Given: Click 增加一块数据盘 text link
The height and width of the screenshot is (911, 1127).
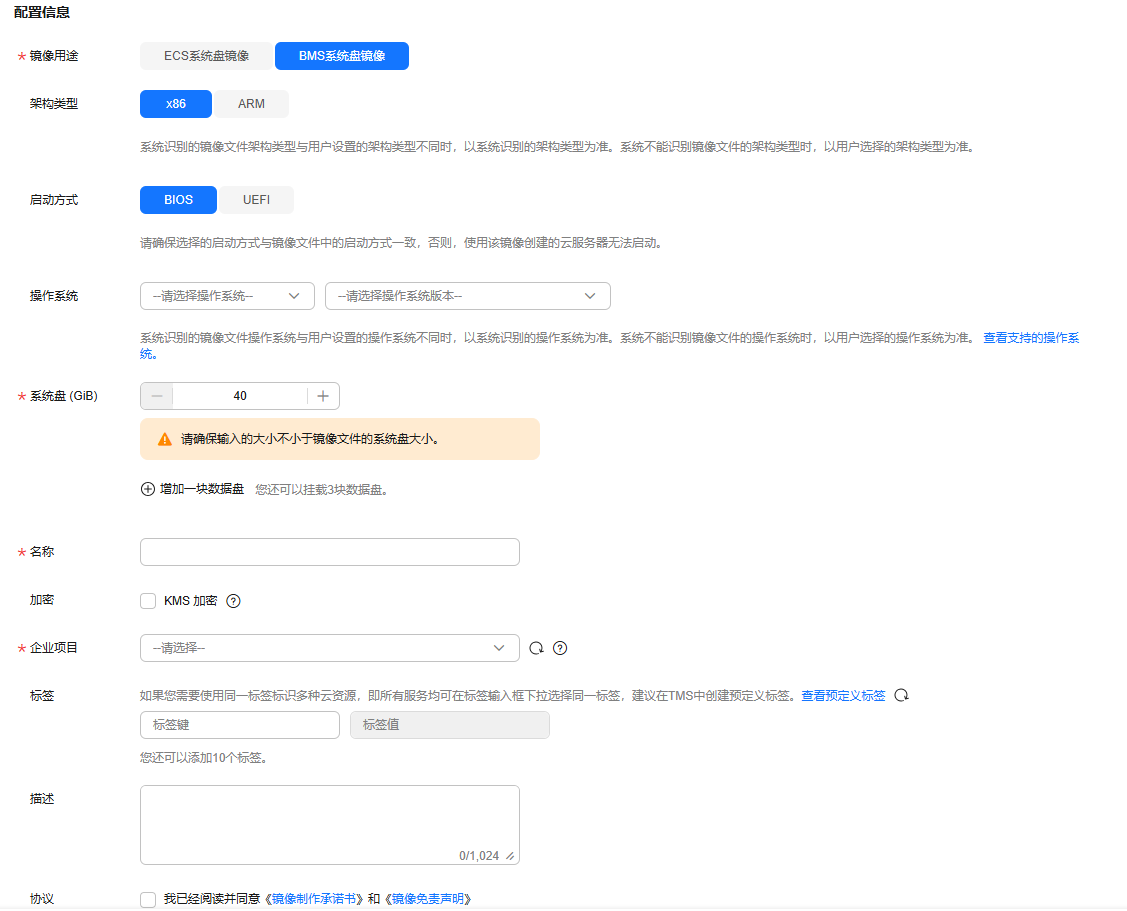Looking at the screenshot, I should tap(202, 490).
